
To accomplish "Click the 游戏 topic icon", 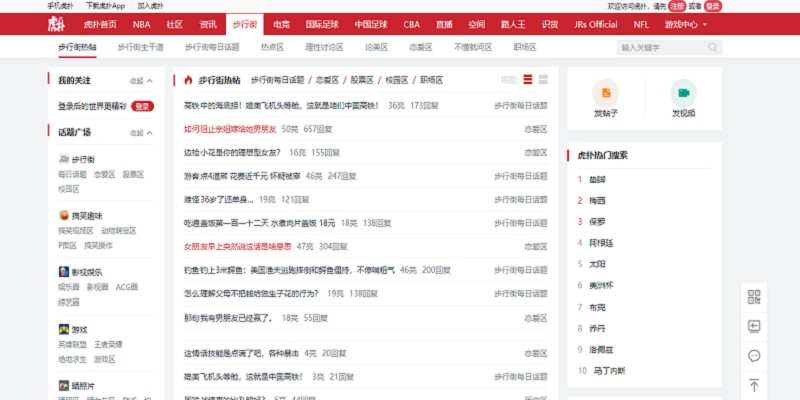I will (x=64, y=329).
